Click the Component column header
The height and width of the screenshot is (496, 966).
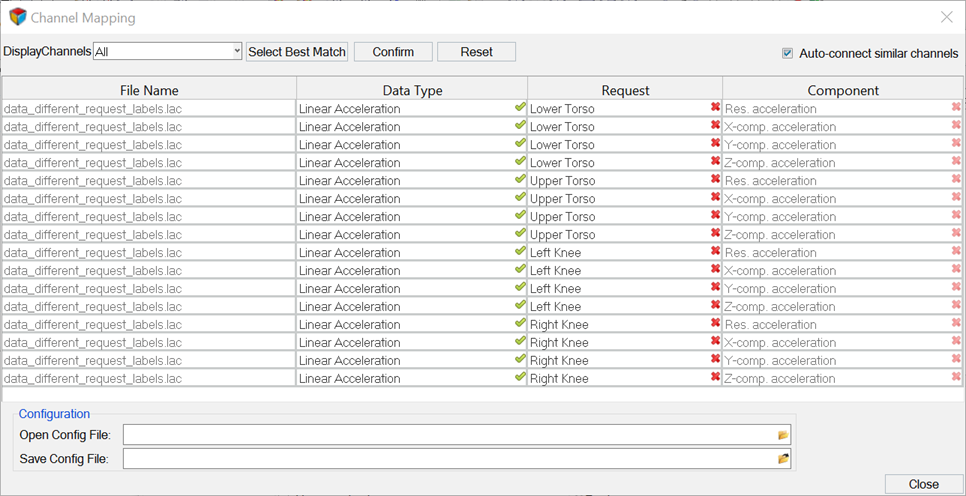coord(843,90)
